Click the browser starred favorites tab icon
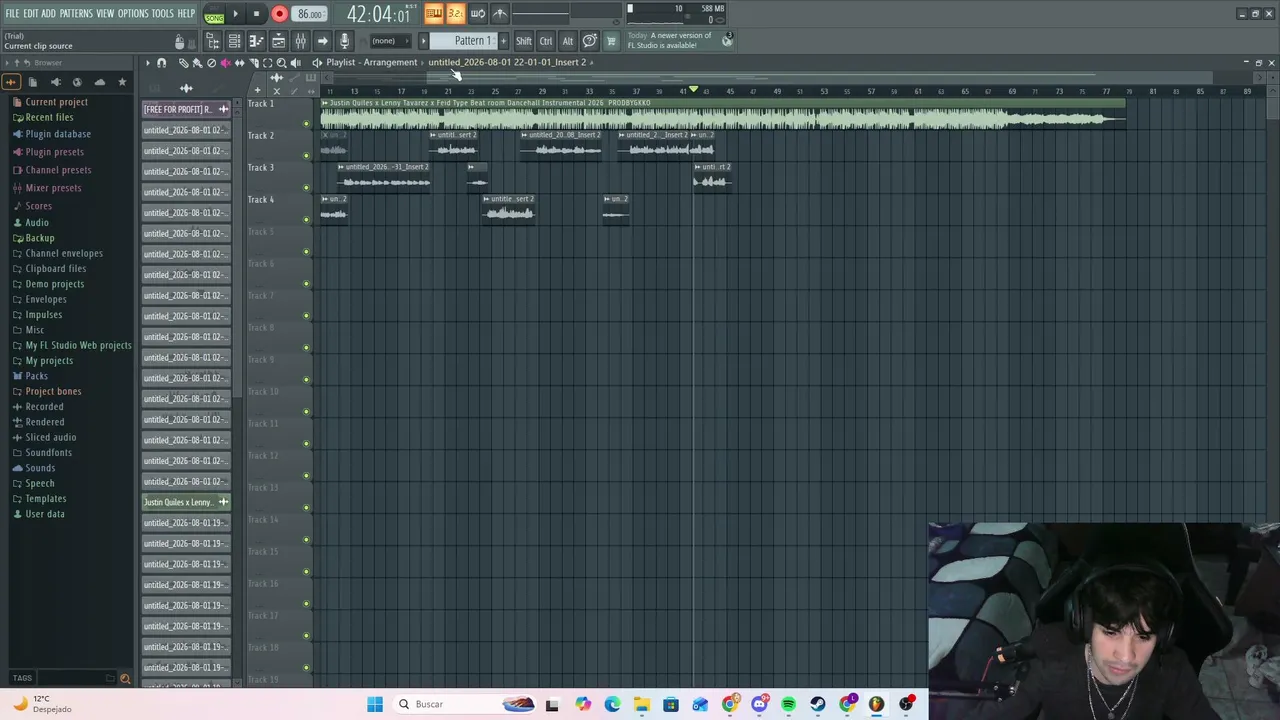 (x=122, y=82)
